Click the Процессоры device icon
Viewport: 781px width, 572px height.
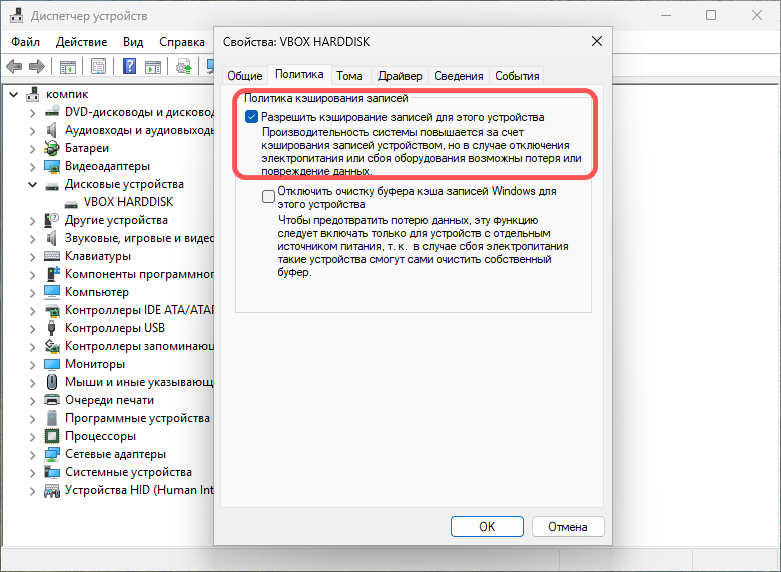coord(53,436)
